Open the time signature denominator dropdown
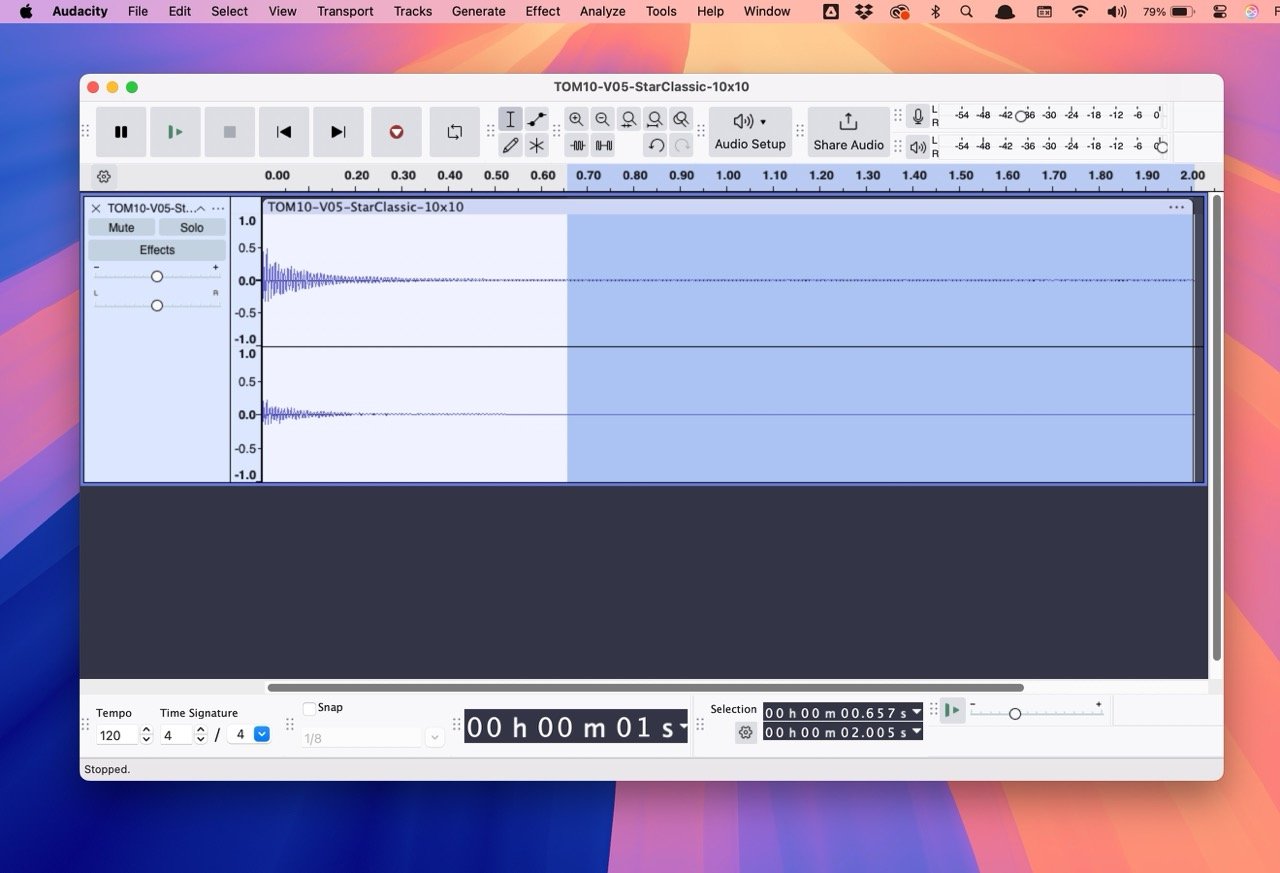 (262, 735)
